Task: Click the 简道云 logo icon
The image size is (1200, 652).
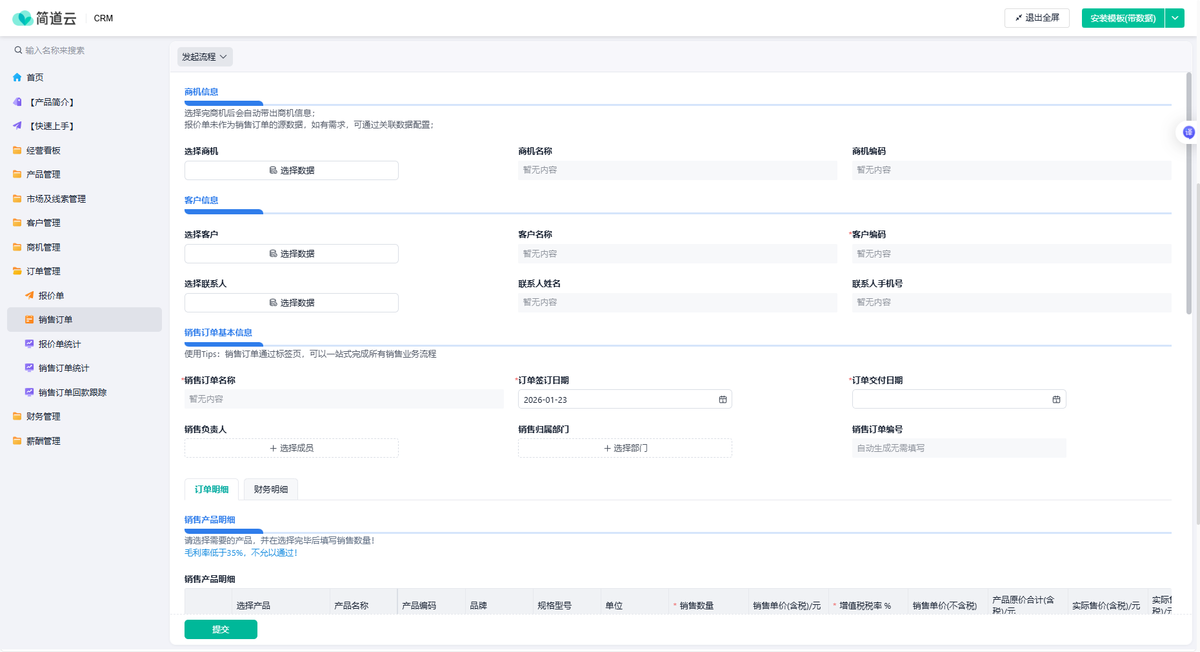Action: (22, 18)
